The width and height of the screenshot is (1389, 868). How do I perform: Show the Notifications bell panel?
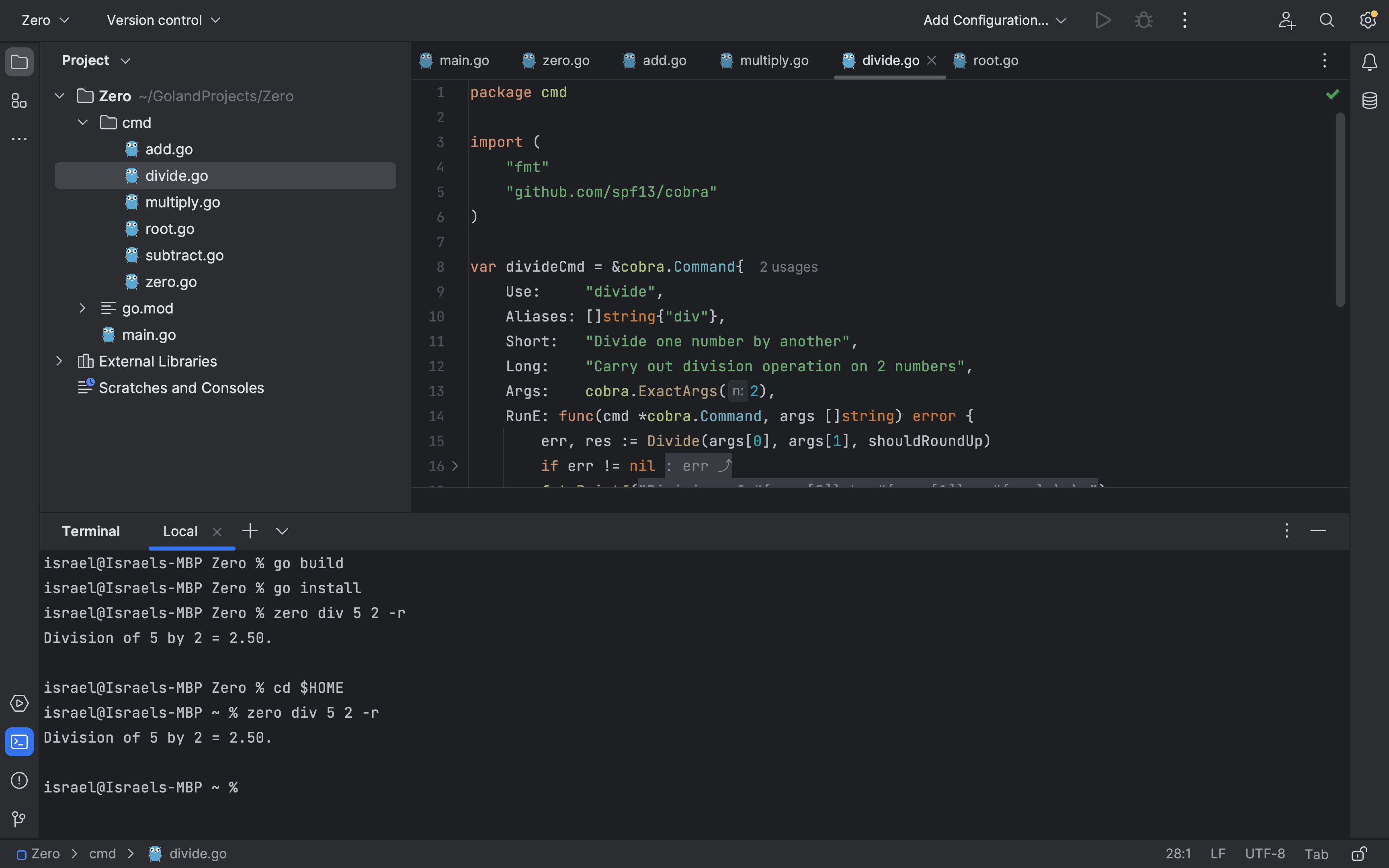tap(1369, 61)
